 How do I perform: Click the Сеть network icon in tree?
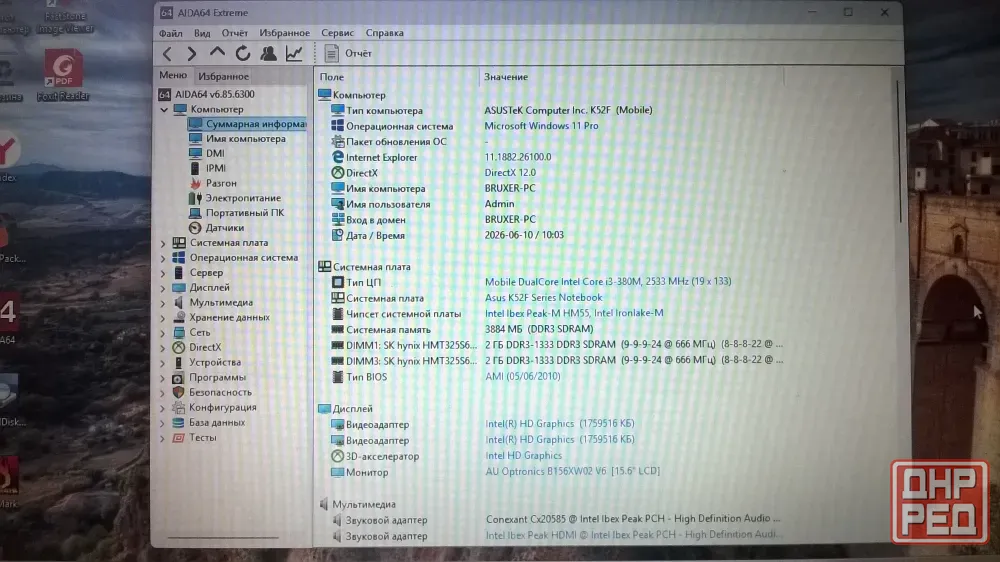pyautogui.click(x=179, y=332)
